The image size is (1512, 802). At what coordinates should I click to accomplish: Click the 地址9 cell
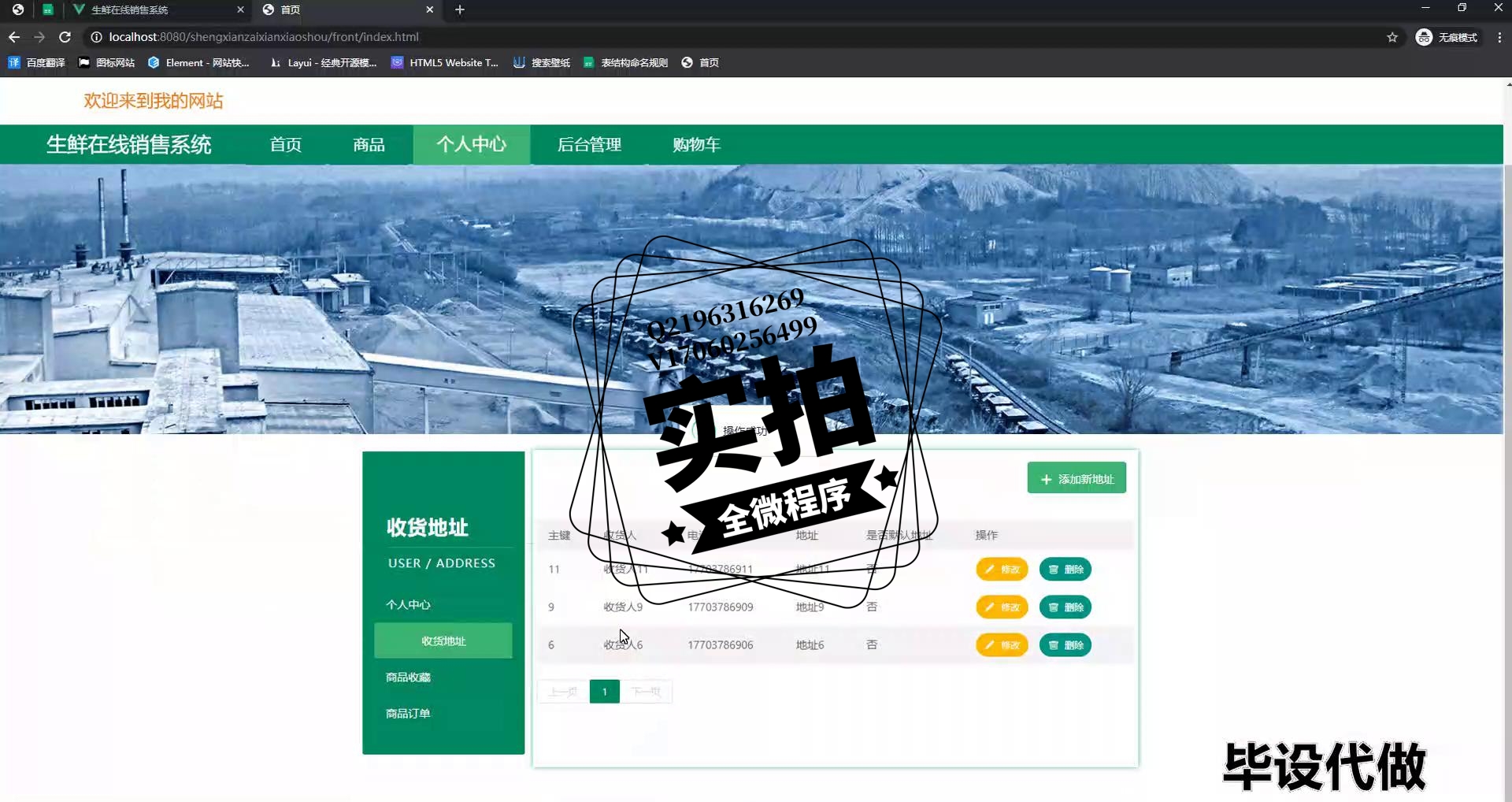(810, 607)
